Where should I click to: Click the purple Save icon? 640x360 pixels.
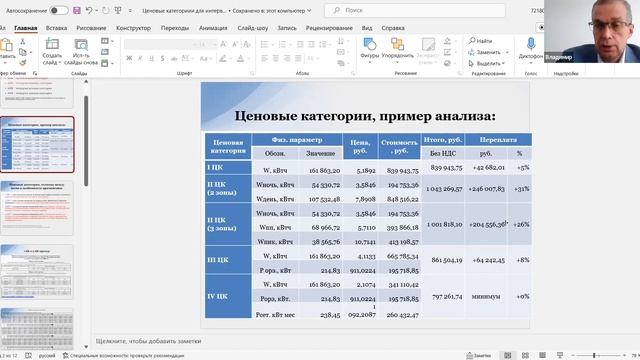(77, 11)
